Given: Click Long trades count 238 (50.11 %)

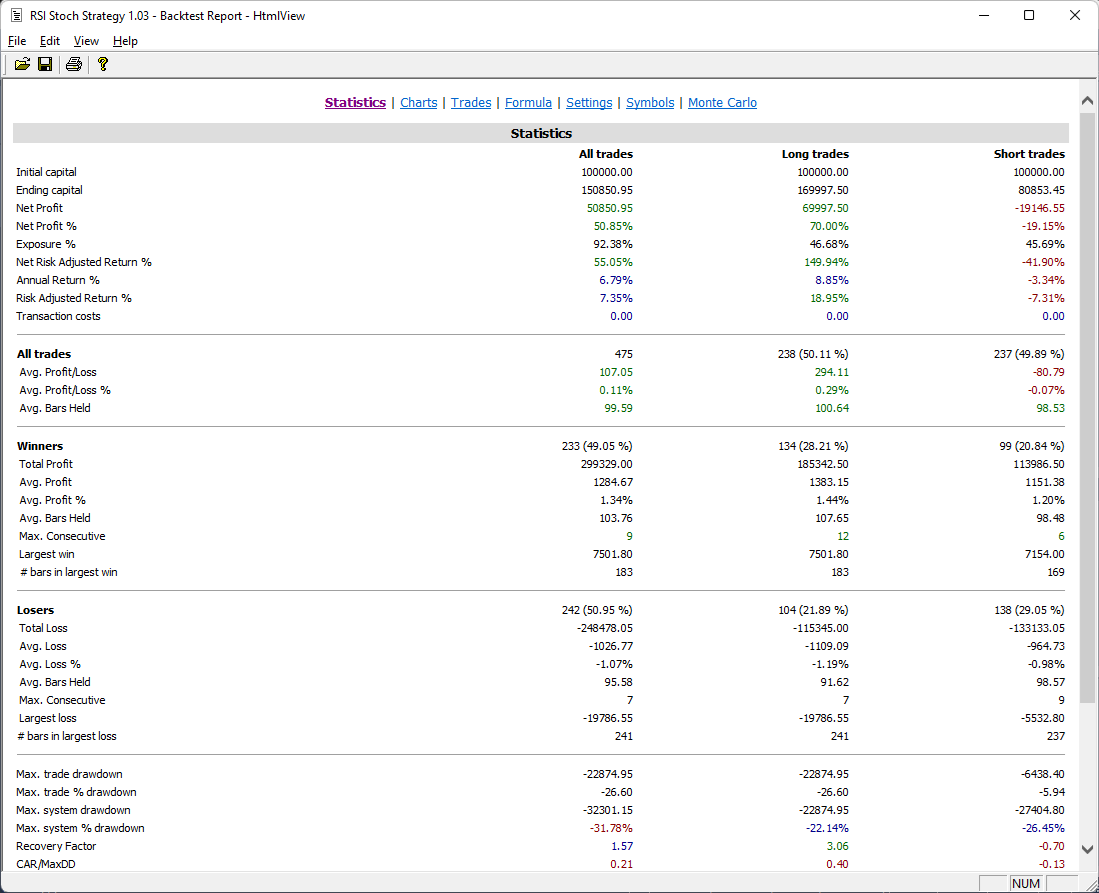Looking at the screenshot, I should click(x=813, y=354).
